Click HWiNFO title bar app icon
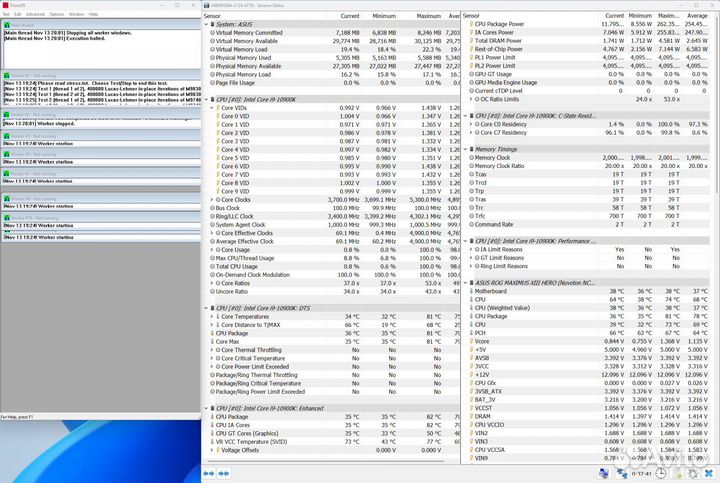The width and height of the screenshot is (720, 483). tap(207, 6)
